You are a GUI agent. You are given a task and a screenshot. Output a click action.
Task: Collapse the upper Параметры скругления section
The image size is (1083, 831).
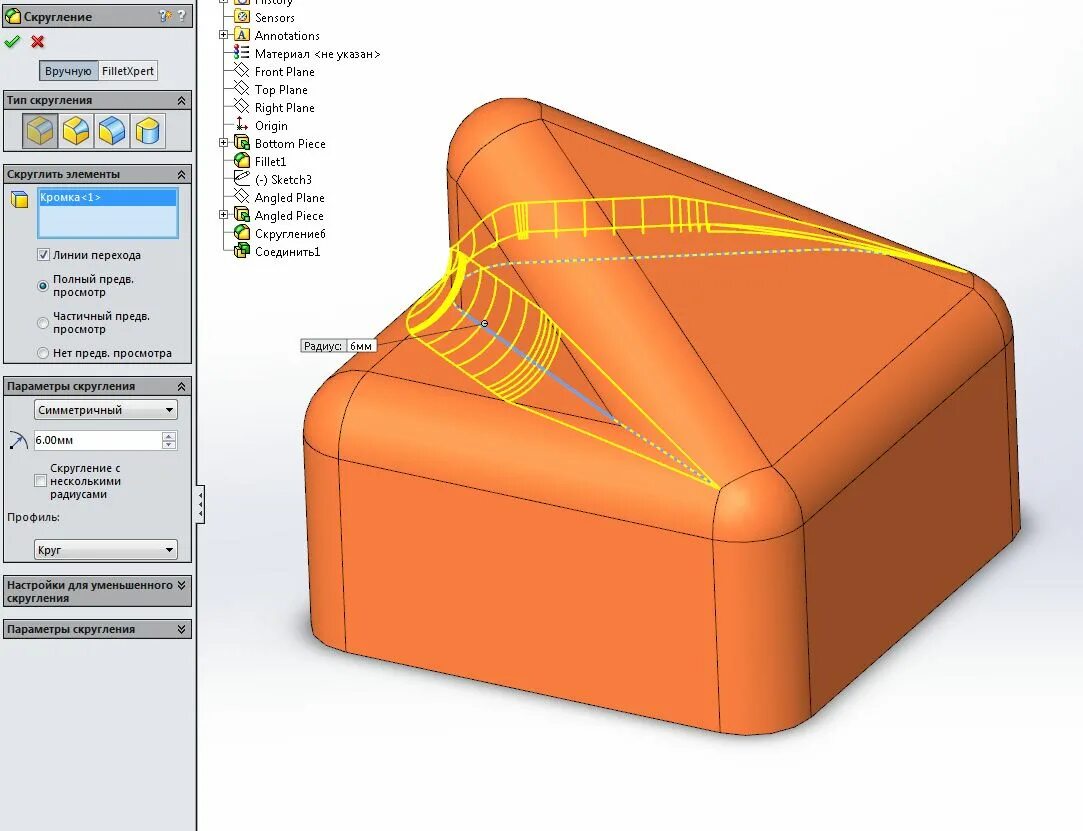point(182,386)
